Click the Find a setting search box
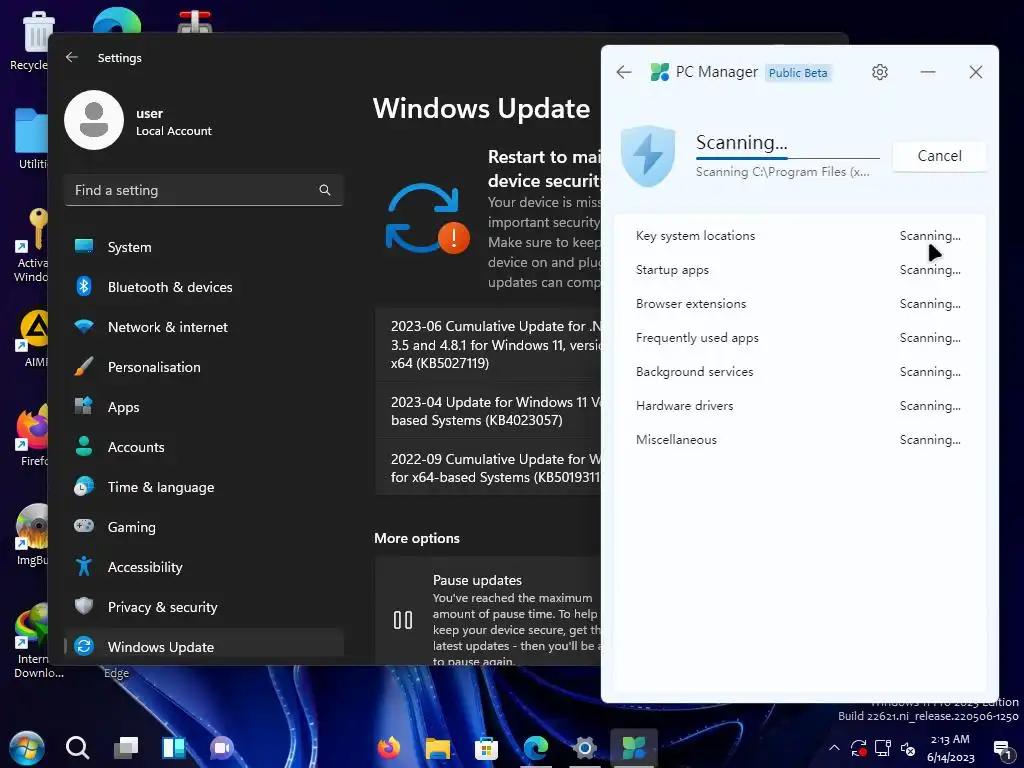The width and height of the screenshot is (1024, 768). click(204, 190)
